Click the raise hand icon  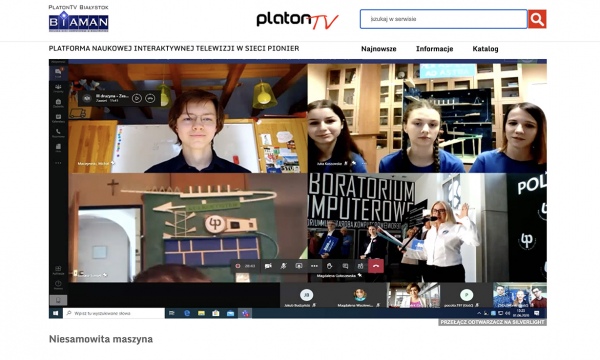click(x=329, y=266)
